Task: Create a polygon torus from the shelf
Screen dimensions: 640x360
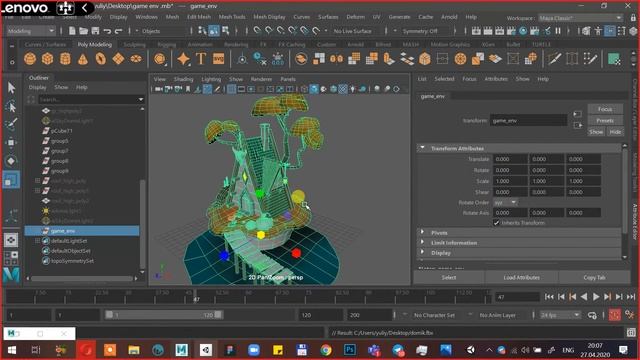Action: pyautogui.click(x=100, y=59)
